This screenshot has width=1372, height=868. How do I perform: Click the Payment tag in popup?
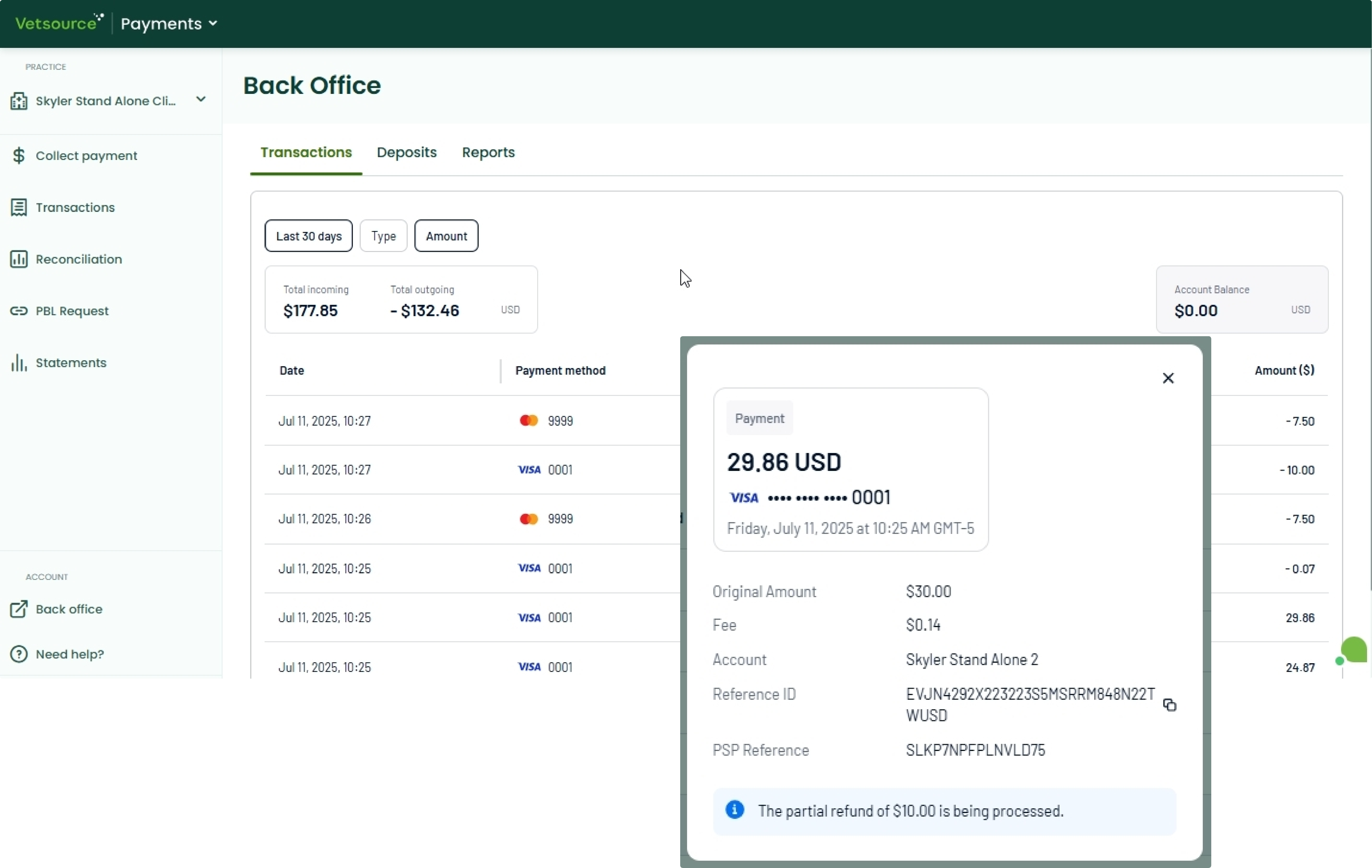(x=760, y=418)
